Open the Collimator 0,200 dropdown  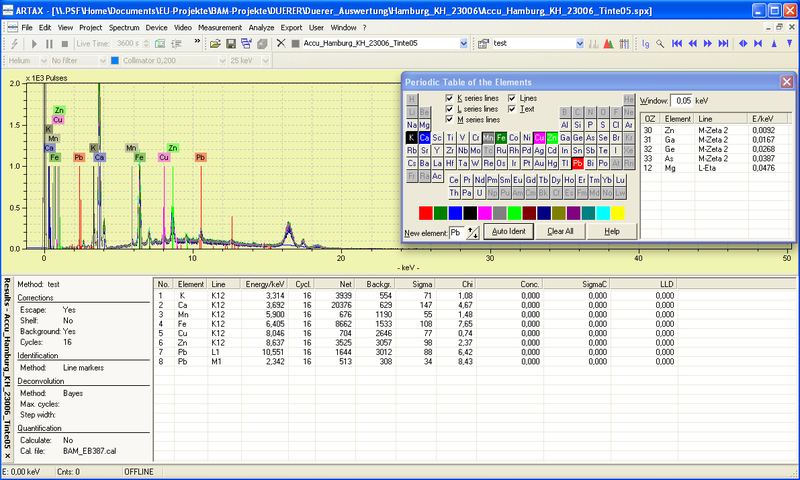[x=222, y=61]
